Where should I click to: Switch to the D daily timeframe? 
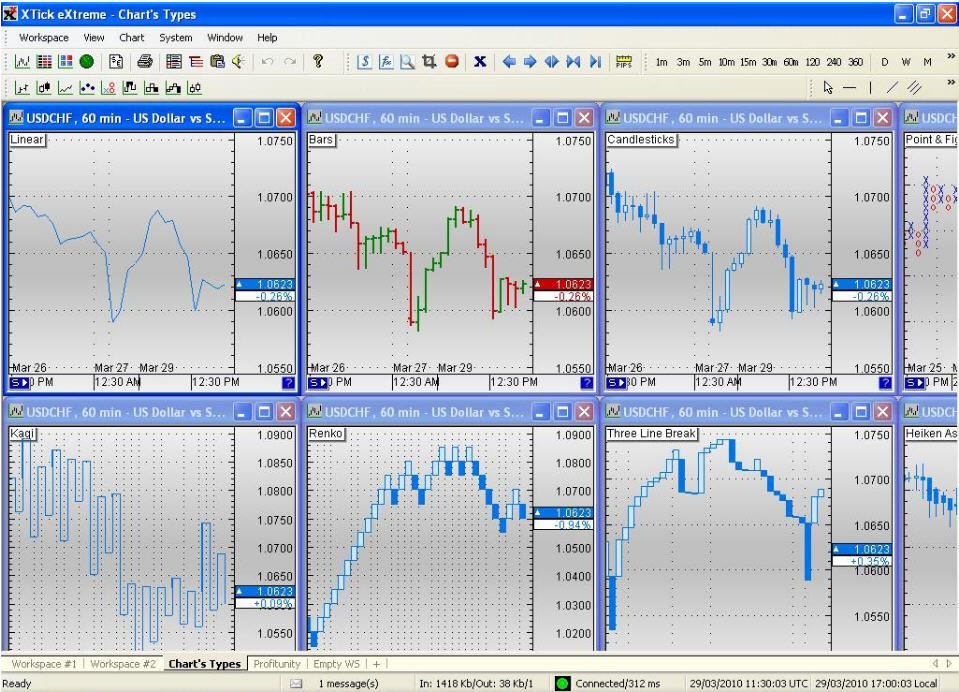point(884,62)
